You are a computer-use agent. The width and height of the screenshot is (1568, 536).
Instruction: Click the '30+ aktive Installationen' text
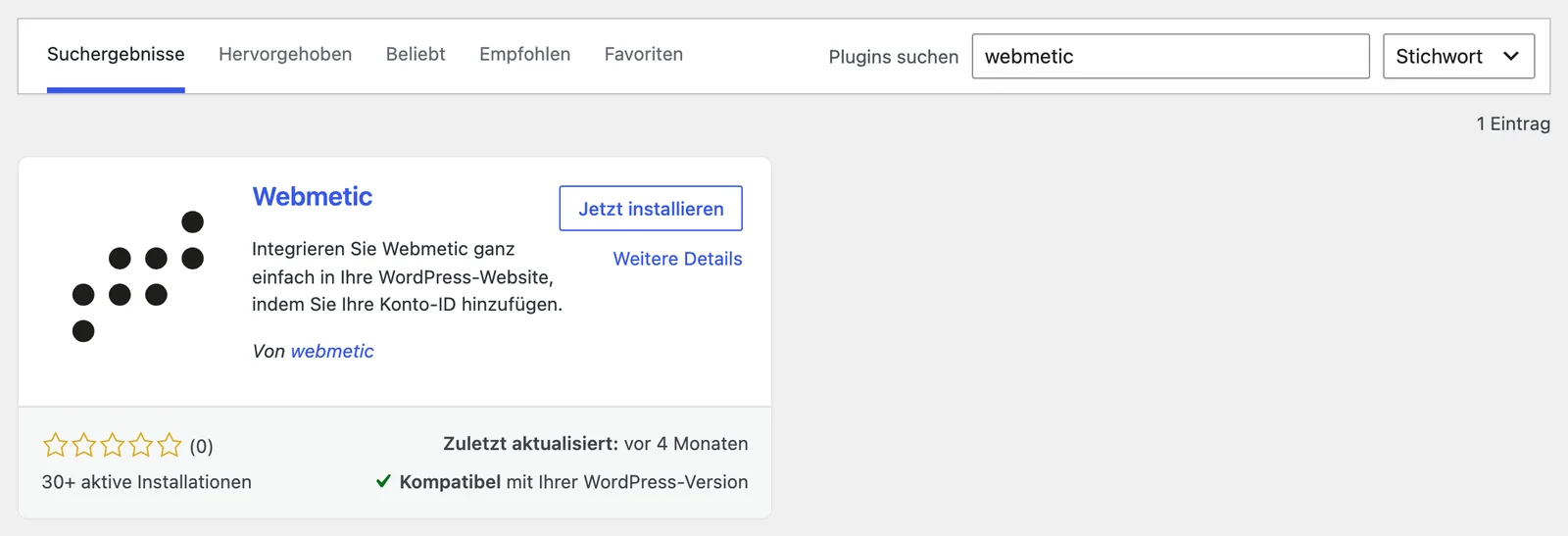(x=147, y=482)
